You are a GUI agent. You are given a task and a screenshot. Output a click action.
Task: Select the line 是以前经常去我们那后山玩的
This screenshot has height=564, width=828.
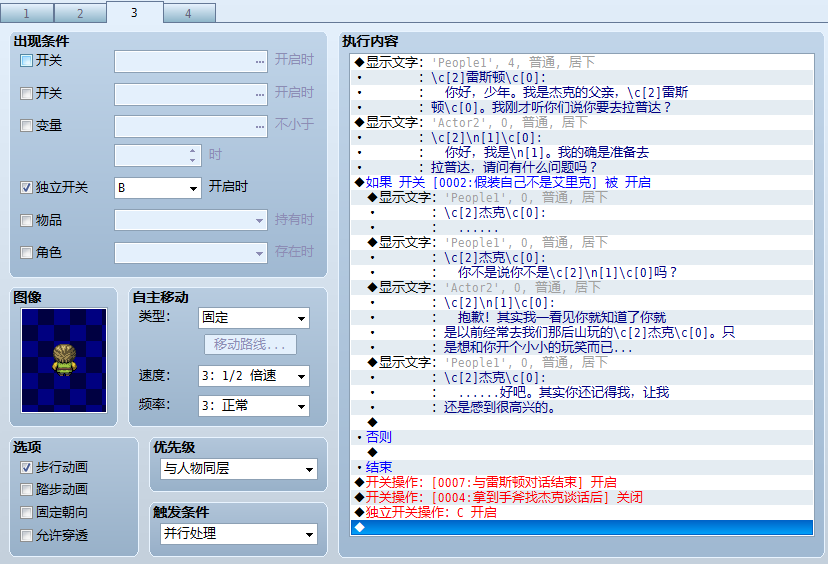[x=581, y=333]
